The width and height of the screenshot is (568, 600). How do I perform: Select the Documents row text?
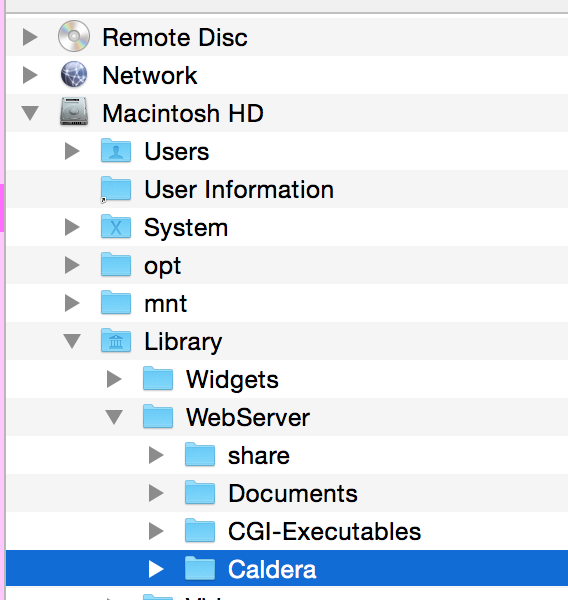point(293,493)
